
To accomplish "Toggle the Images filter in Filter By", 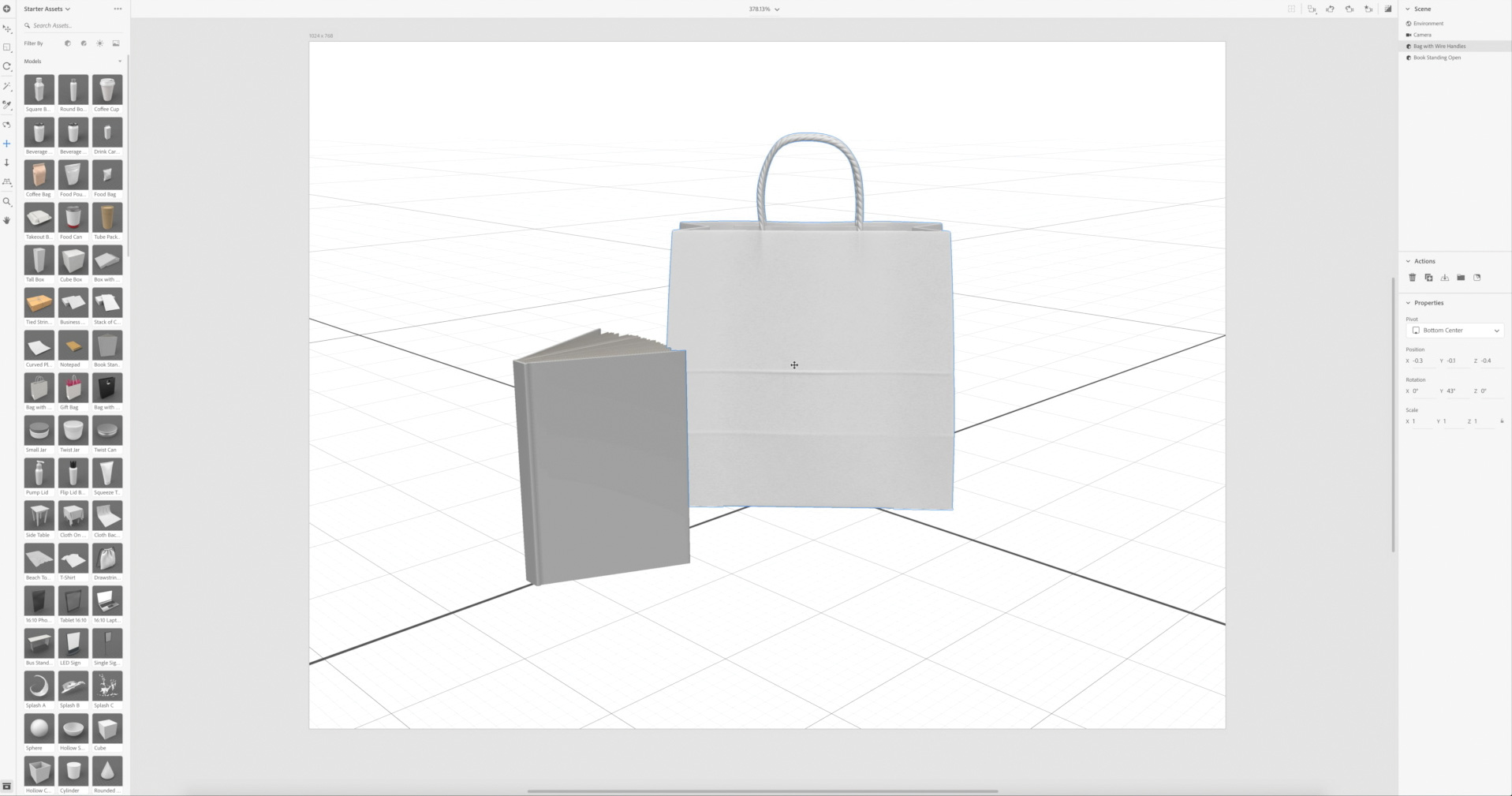I will (x=116, y=43).
